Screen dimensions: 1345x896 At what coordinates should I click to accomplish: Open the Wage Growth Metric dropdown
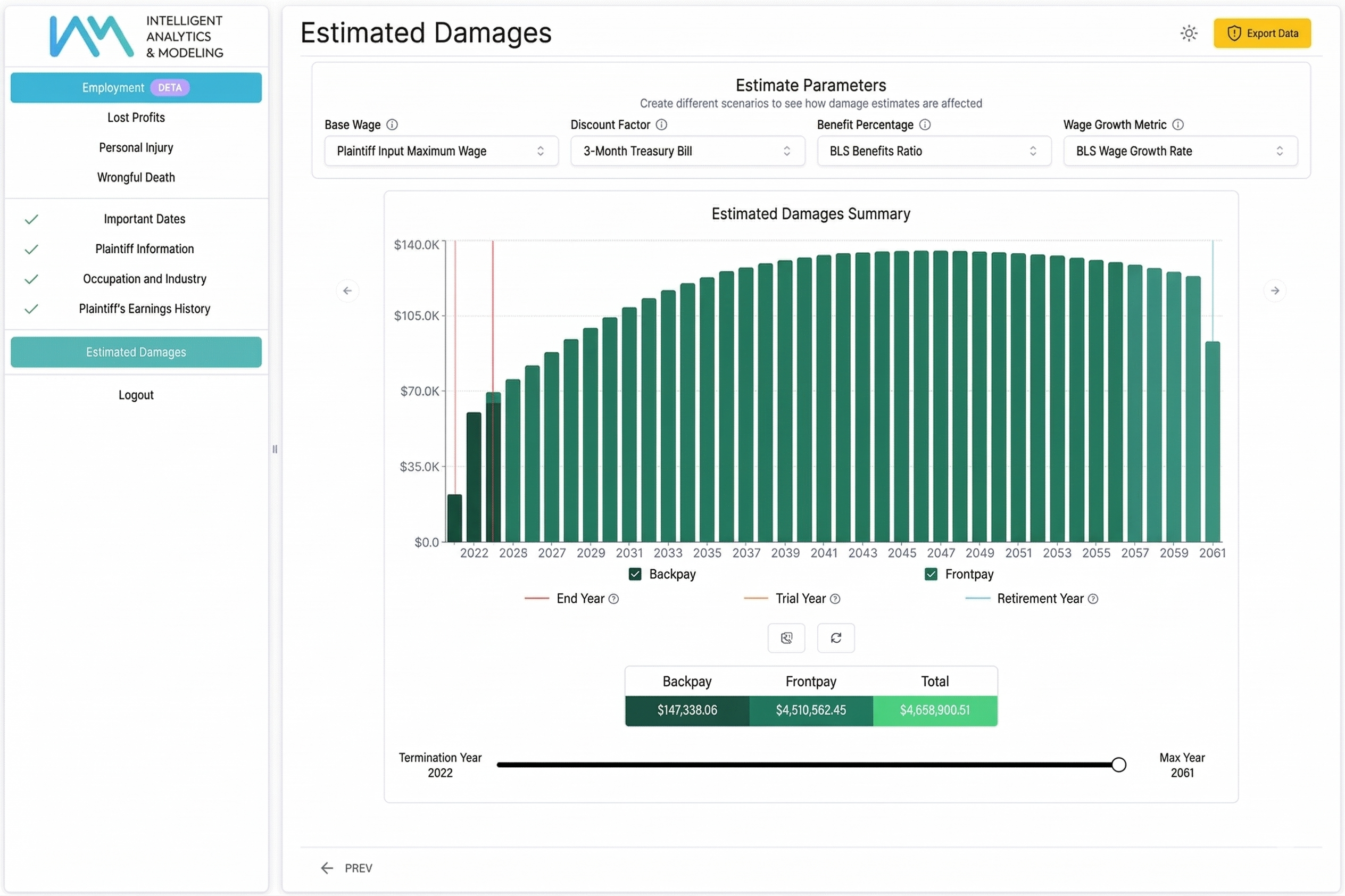(1181, 151)
